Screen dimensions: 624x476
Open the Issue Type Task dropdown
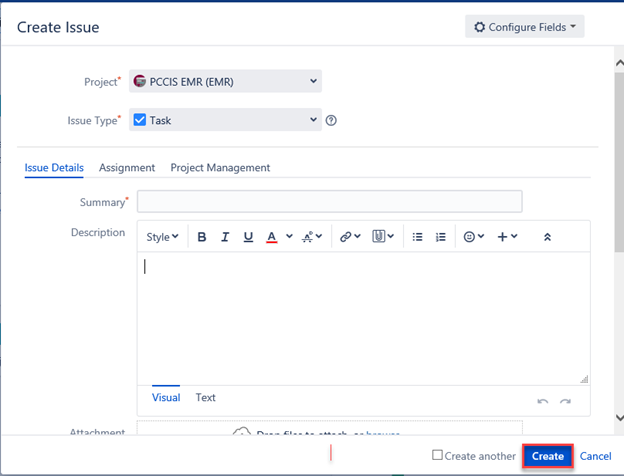pos(225,120)
